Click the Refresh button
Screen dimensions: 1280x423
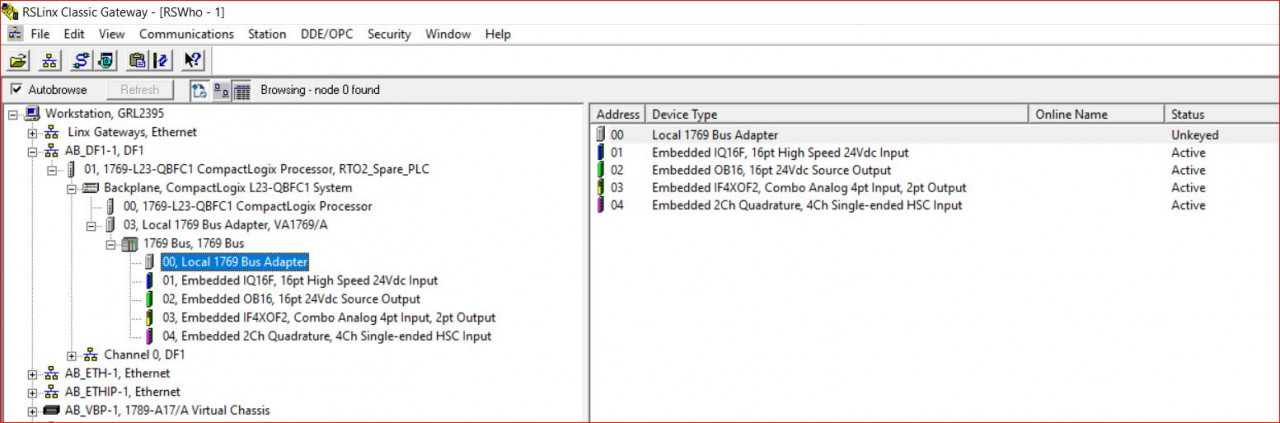(139, 90)
